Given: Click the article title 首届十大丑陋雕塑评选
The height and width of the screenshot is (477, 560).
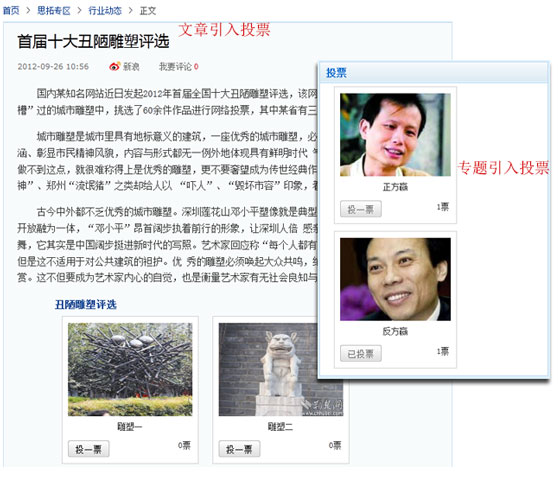Looking at the screenshot, I should (93, 41).
